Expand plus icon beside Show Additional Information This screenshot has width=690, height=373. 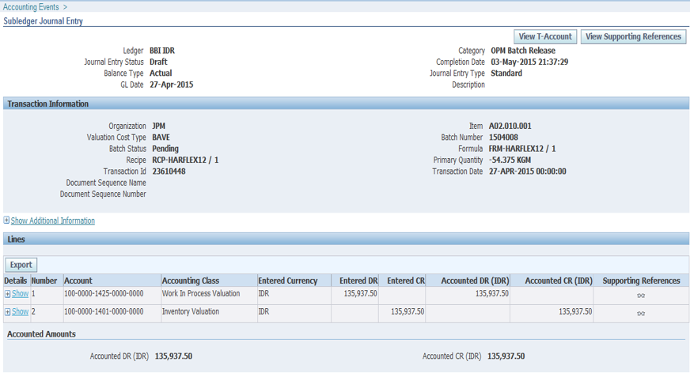pos(7,220)
